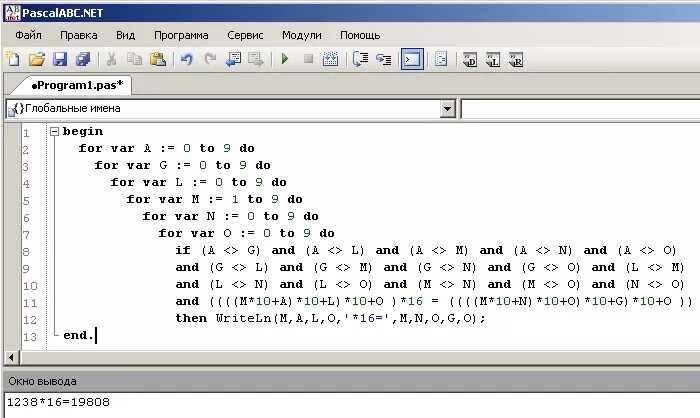The width and height of the screenshot is (700, 418).
Task: Click the Step Over debug icon
Action: pyautogui.click(x=360, y=59)
